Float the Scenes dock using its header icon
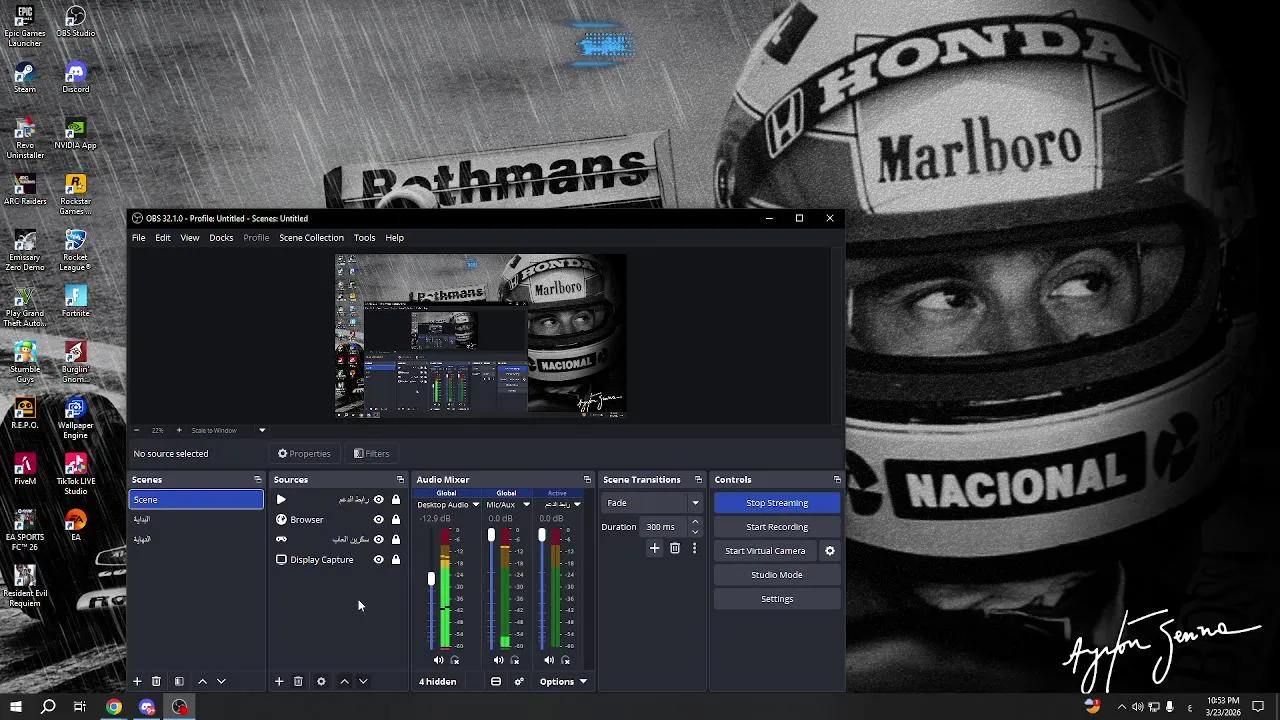1280x720 pixels. tap(257, 479)
